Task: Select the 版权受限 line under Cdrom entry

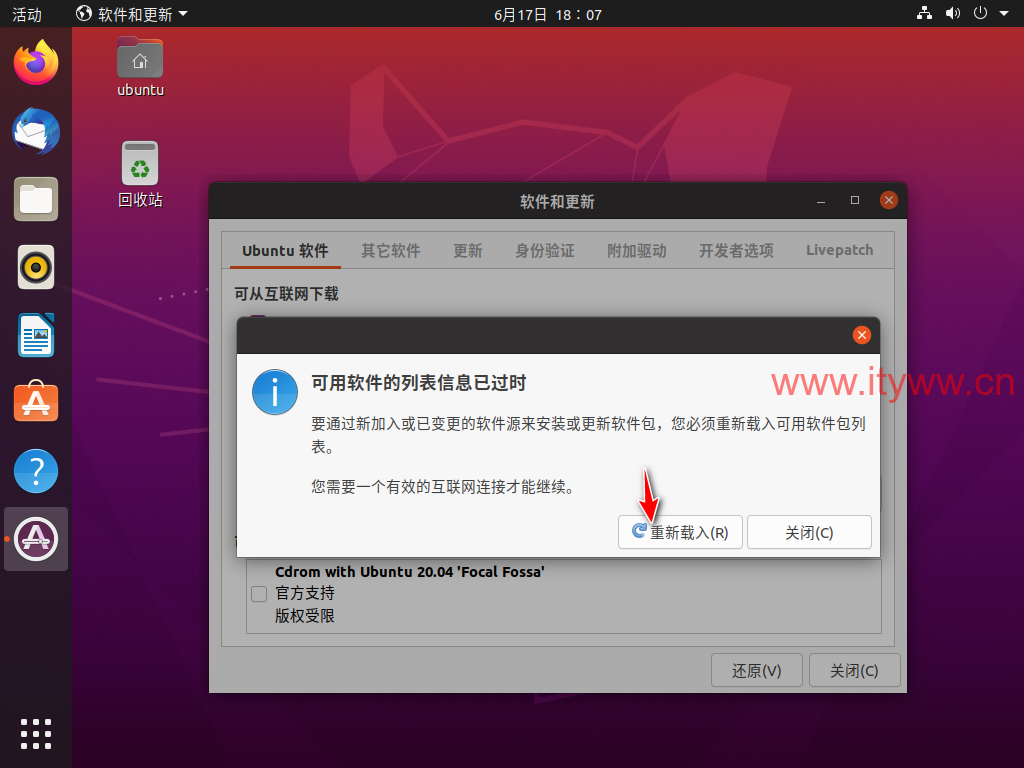Action: [305, 616]
